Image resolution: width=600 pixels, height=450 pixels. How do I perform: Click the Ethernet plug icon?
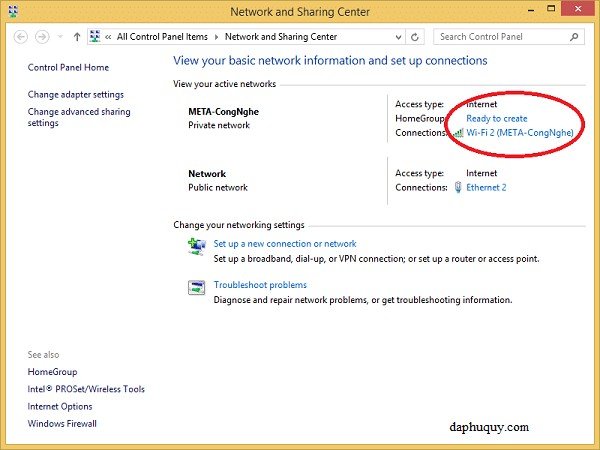pyautogui.click(x=458, y=187)
